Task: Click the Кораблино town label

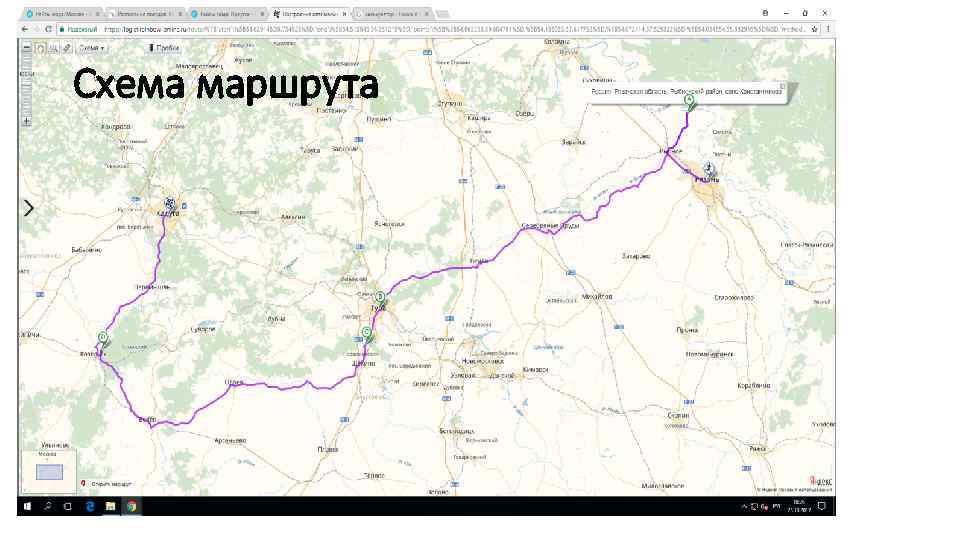Action: (x=754, y=386)
